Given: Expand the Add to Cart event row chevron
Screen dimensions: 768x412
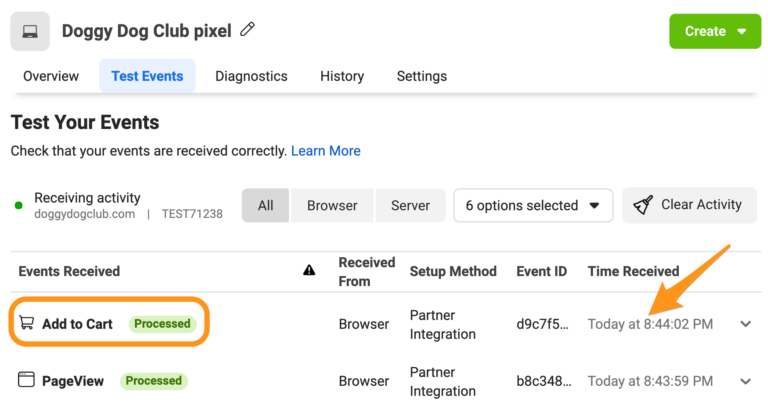Looking at the screenshot, I should [745, 324].
